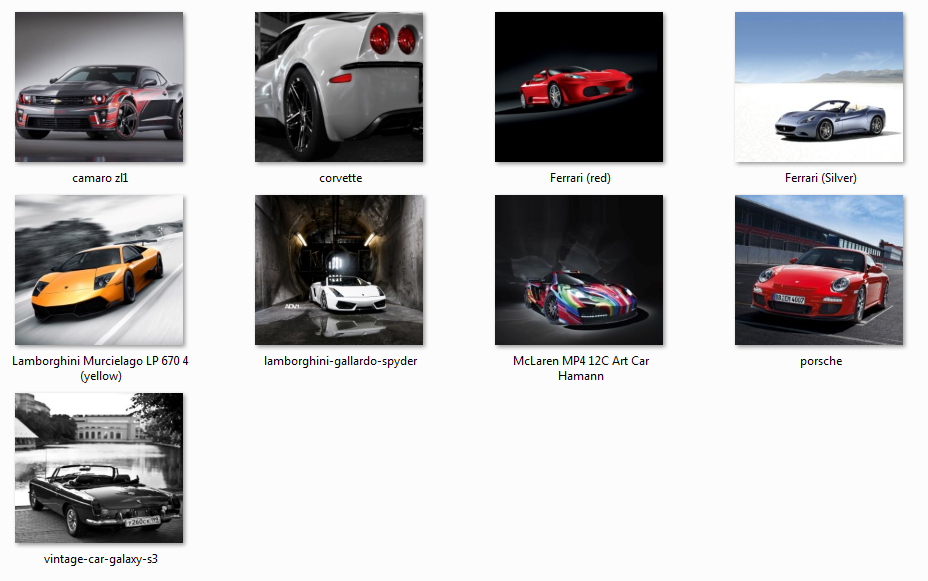Choose the multicolored McLaren Art Car thumbnail
Screen dimensions: 928x581
coord(579,270)
